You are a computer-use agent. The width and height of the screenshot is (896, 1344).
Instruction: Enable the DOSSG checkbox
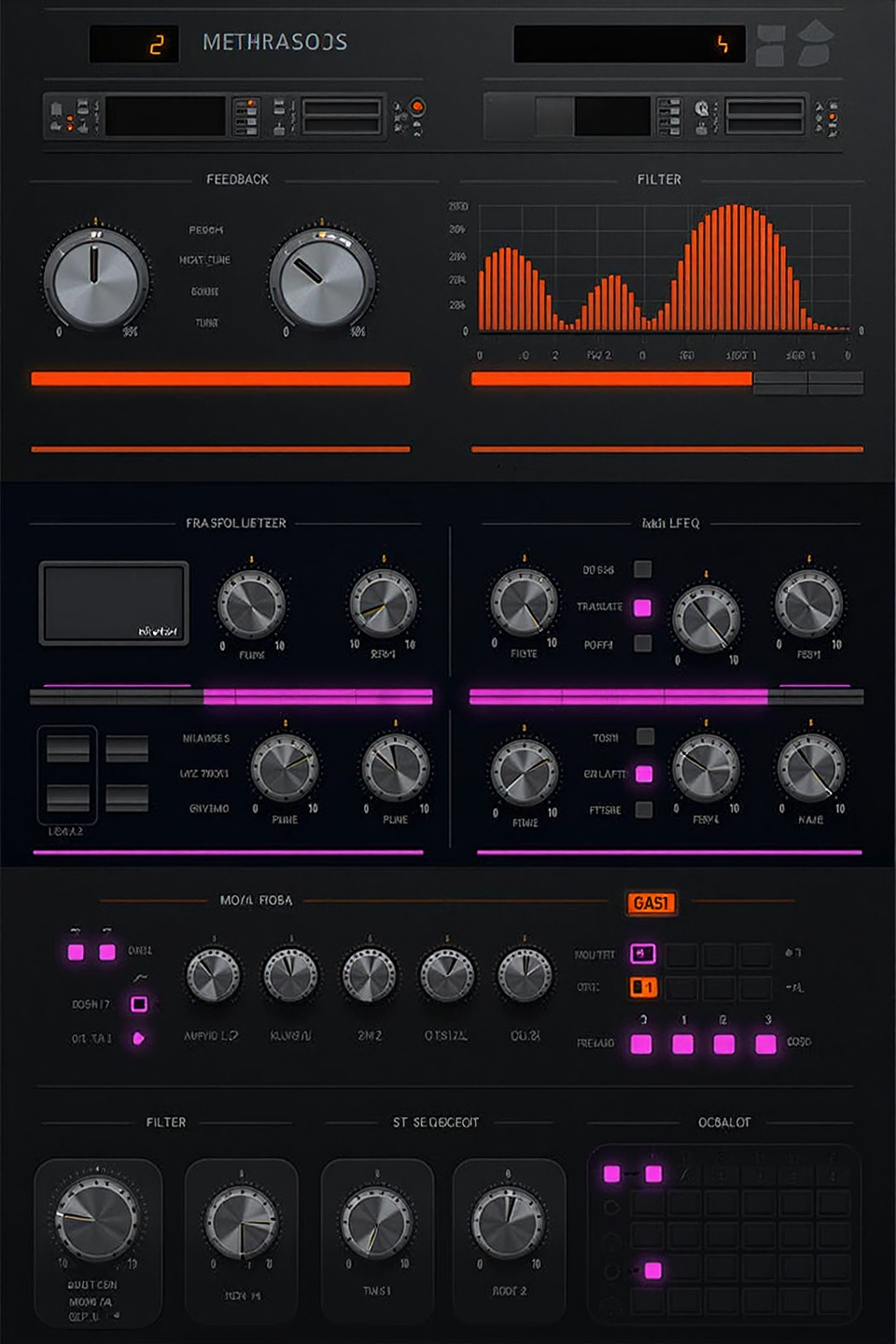pos(642,569)
